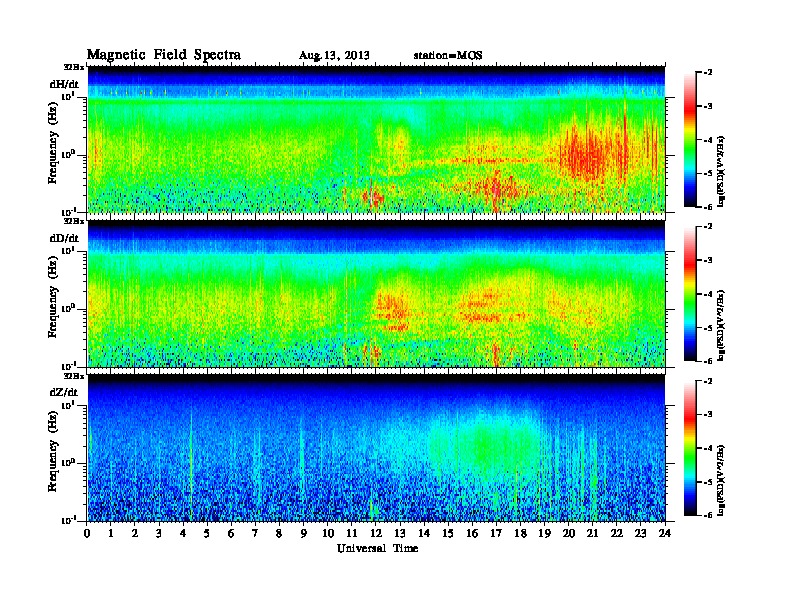Click hour "16" on the Universal Time axis
Viewport: 792px width, 612px height.
click(x=472, y=533)
